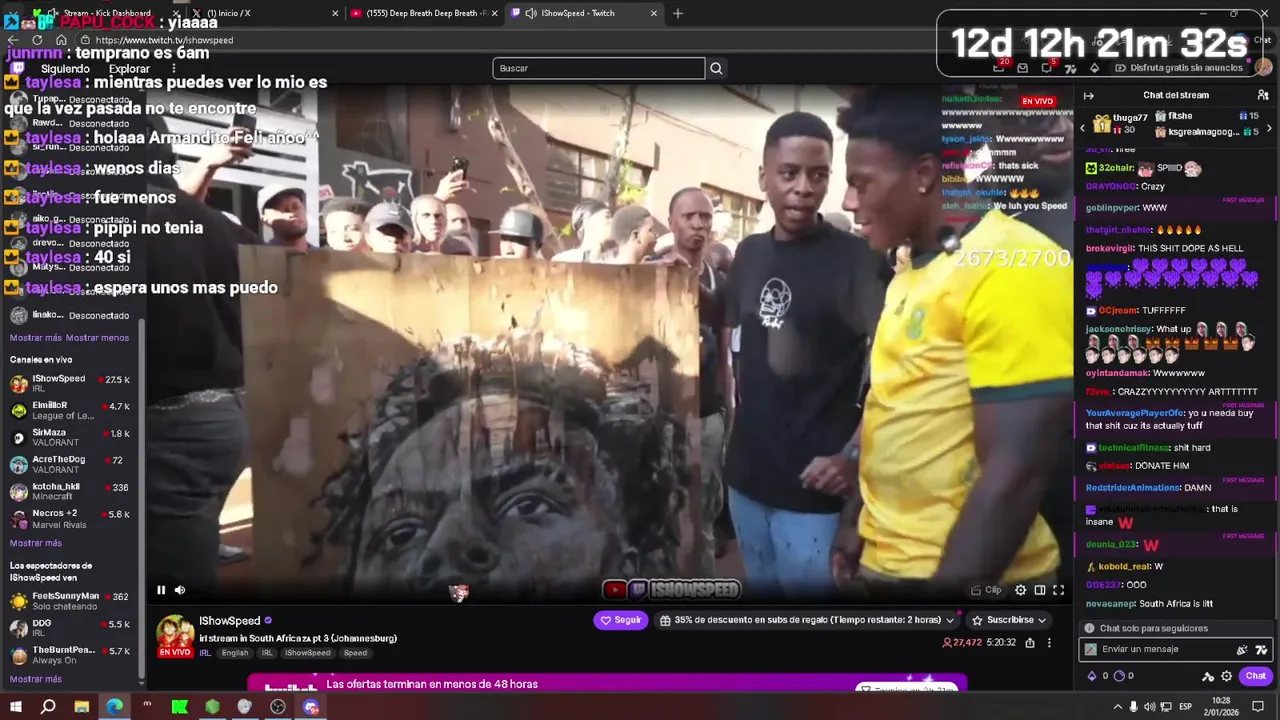Open AcreTheDog channel in sidebar
Image resolution: width=1280 pixels, height=720 pixels.
71,464
